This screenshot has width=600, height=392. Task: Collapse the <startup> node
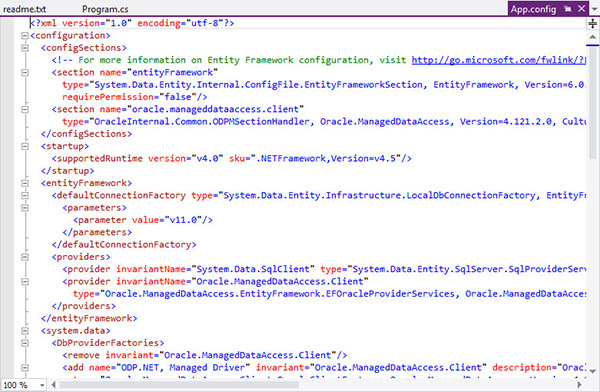25,146
